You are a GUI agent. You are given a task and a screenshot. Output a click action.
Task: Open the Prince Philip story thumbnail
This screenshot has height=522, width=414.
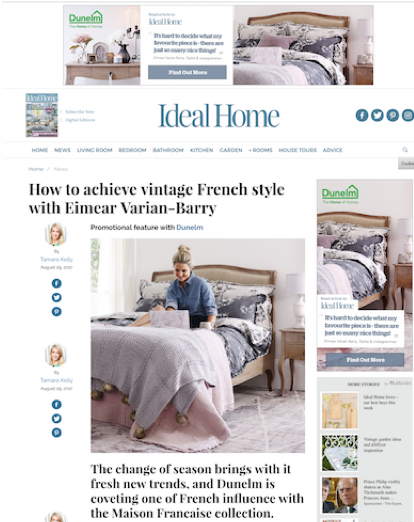(339, 495)
